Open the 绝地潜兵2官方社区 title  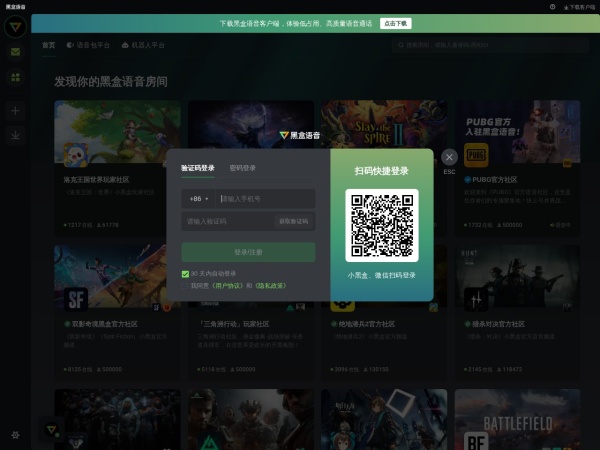tap(367, 324)
